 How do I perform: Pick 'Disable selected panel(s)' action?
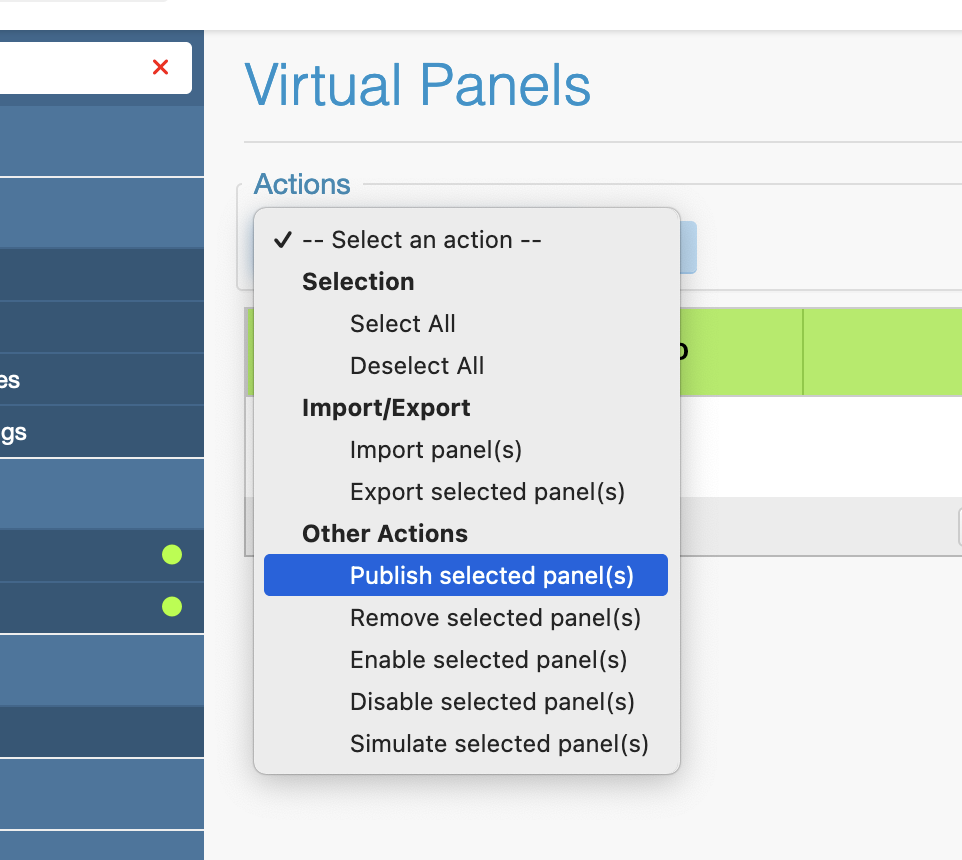pyautogui.click(x=491, y=702)
